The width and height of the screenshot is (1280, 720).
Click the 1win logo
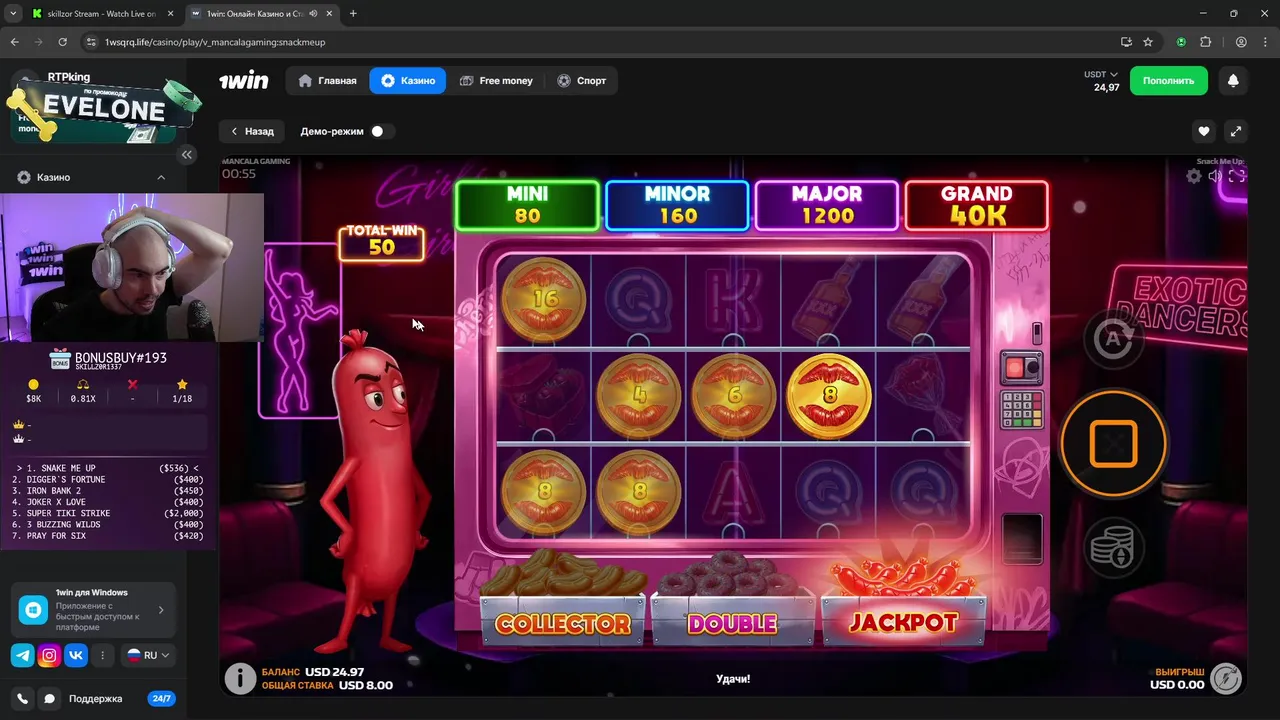tap(243, 80)
